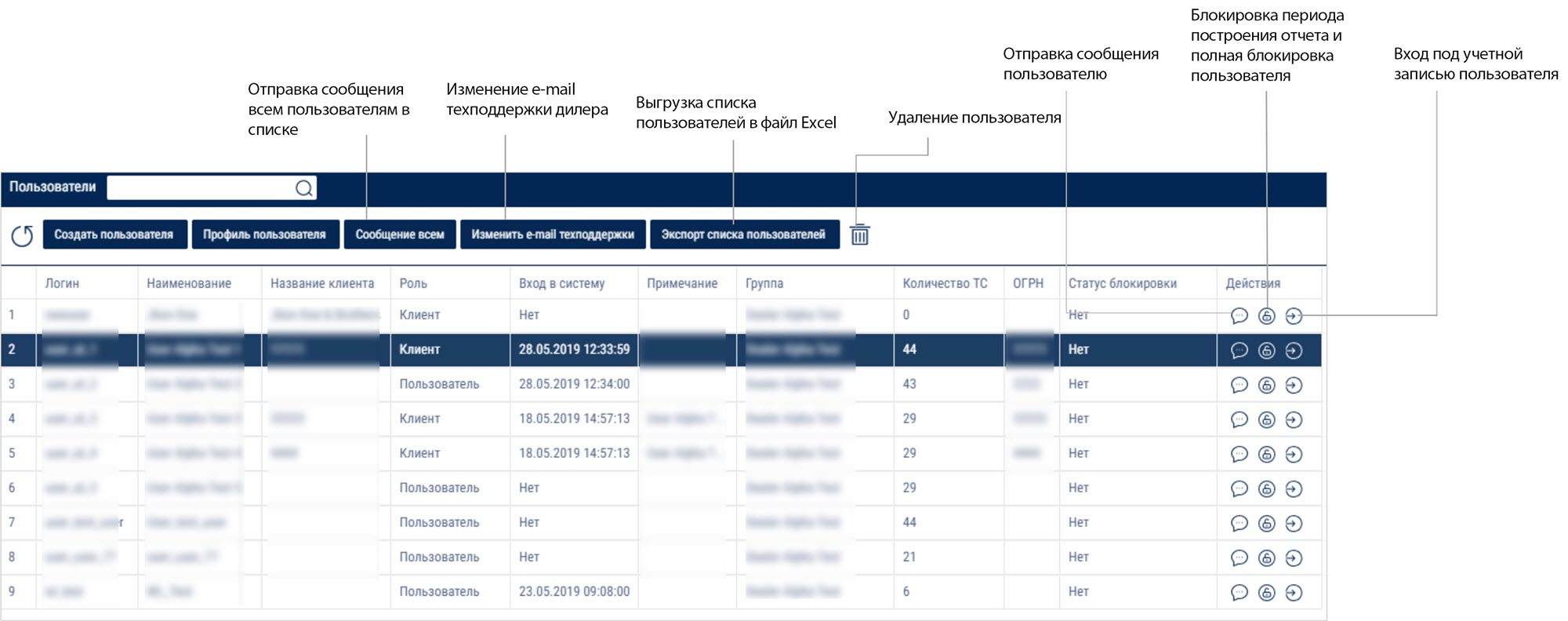Log in as the user in row 1
Image resolution: width=1568 pixels, height=621 pixels.
(1294, 316)
